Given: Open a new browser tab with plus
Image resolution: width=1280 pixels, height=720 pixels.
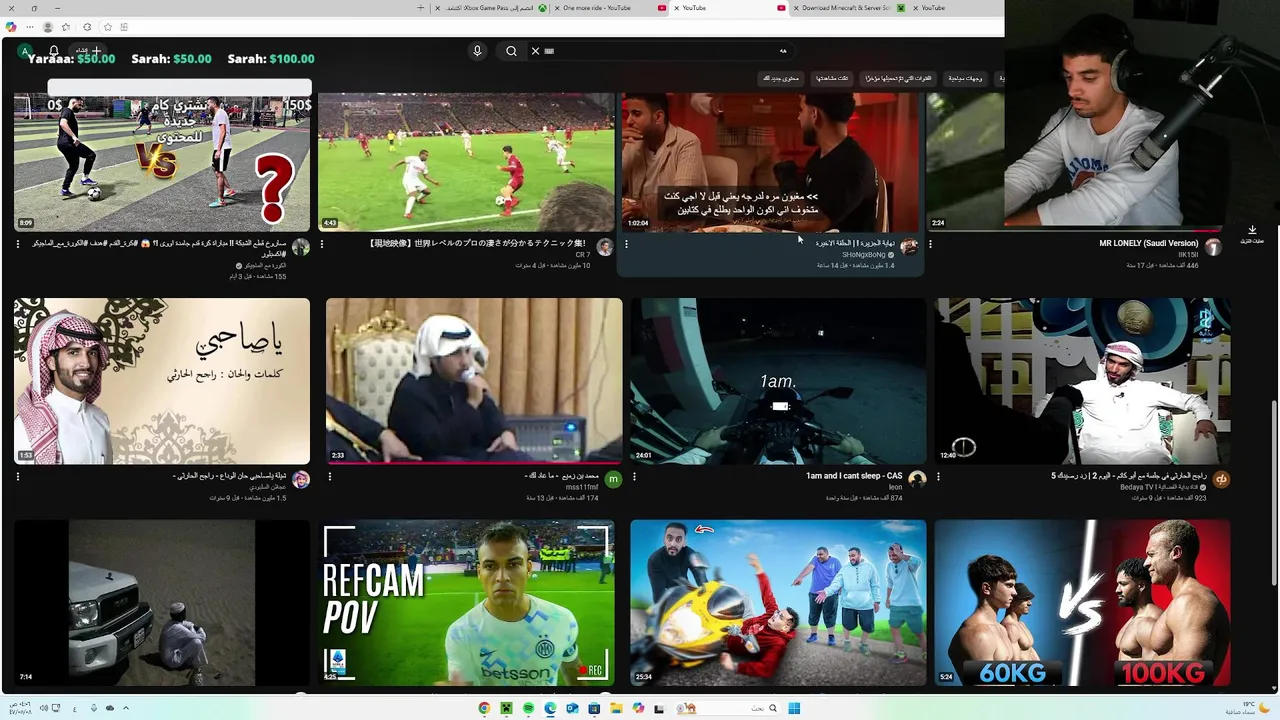Looking at the screenshot, I should point(421,8).
